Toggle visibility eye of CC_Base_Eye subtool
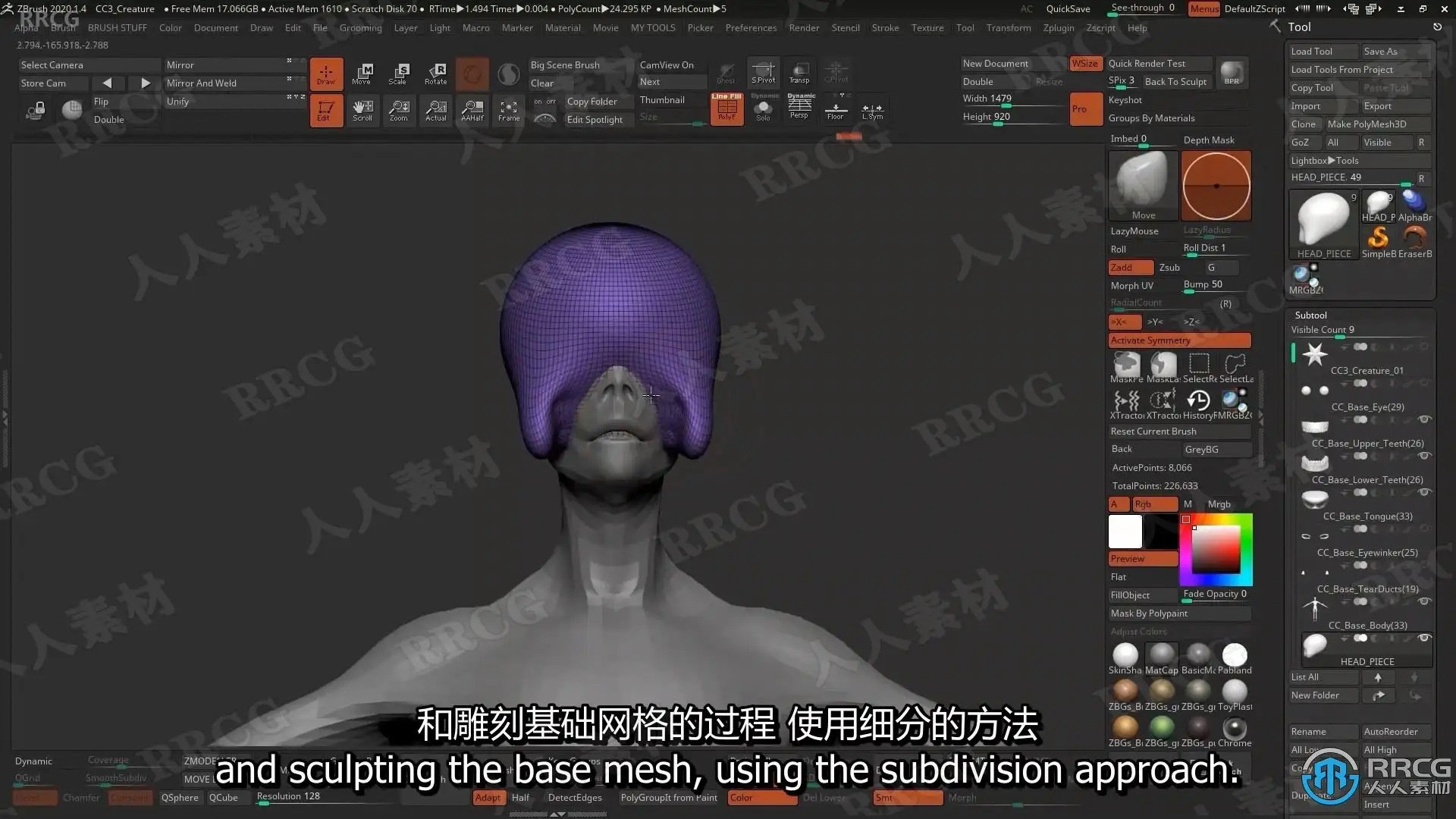Image resolution: width=1456 pixels, height=819 pixels. click(x=1424, y=383)
